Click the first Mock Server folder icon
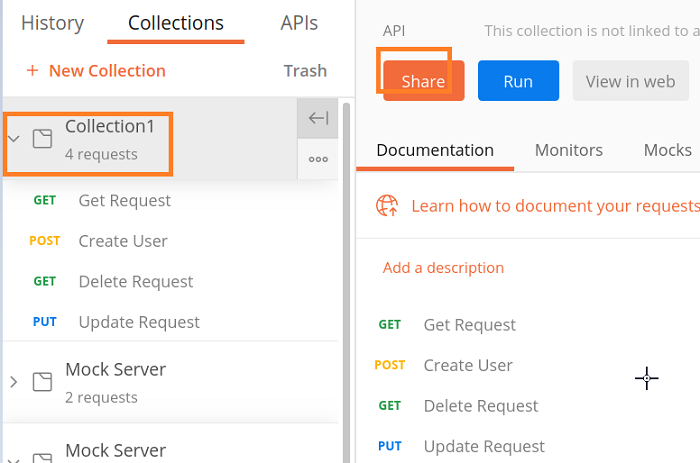 coord(42,381)
